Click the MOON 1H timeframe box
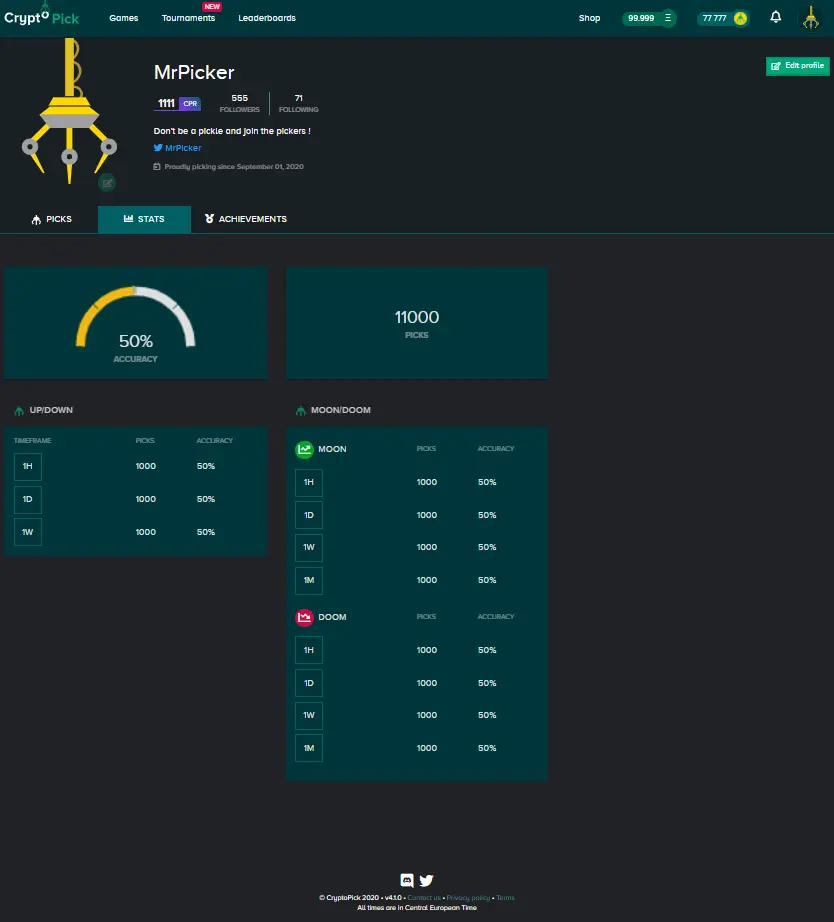Screen dimensions: 834x922 coord(309,482)
